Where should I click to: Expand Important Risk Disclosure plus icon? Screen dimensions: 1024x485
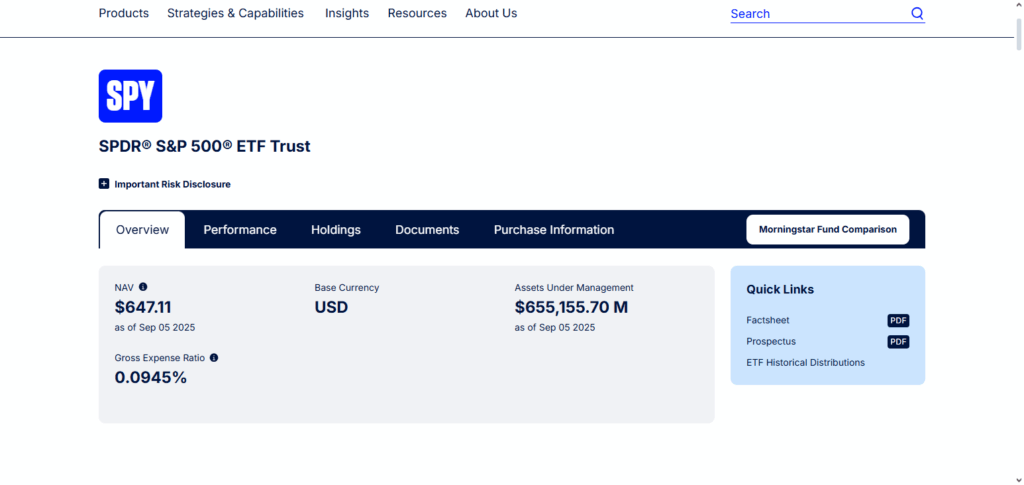click(104, 184)
